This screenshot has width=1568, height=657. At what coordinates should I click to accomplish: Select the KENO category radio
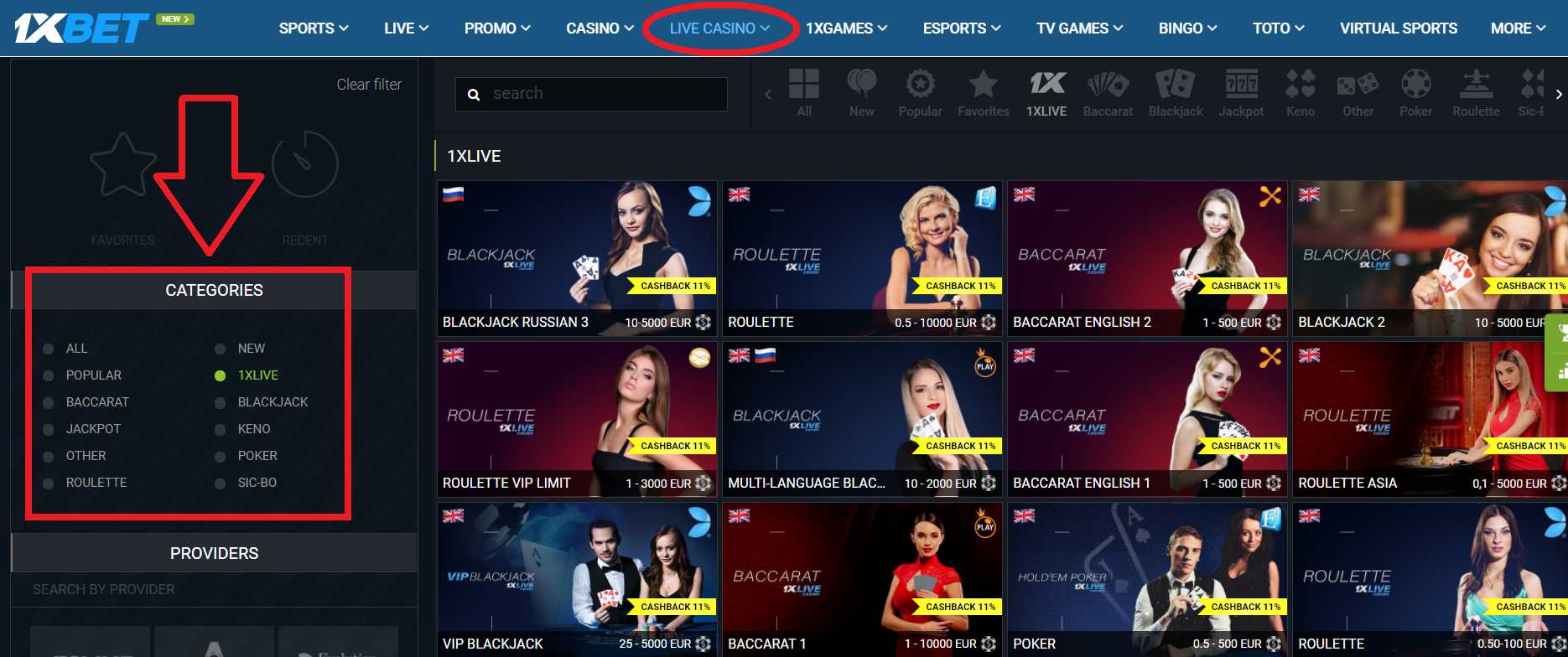click(220, 429)
